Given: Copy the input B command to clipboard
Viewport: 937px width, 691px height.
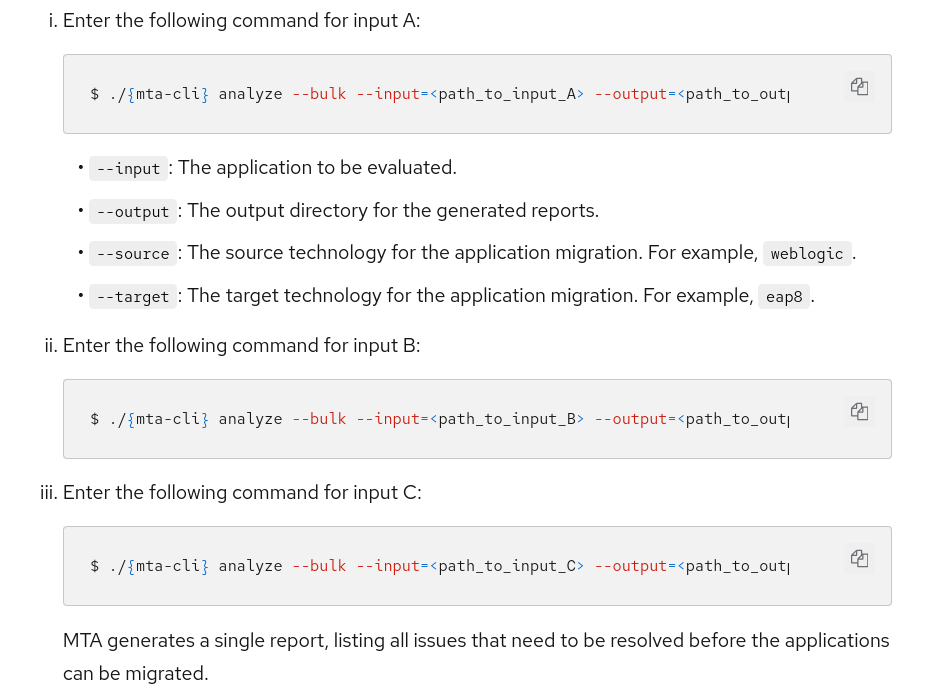Looking at the screenshot, I should coord(859,411).
